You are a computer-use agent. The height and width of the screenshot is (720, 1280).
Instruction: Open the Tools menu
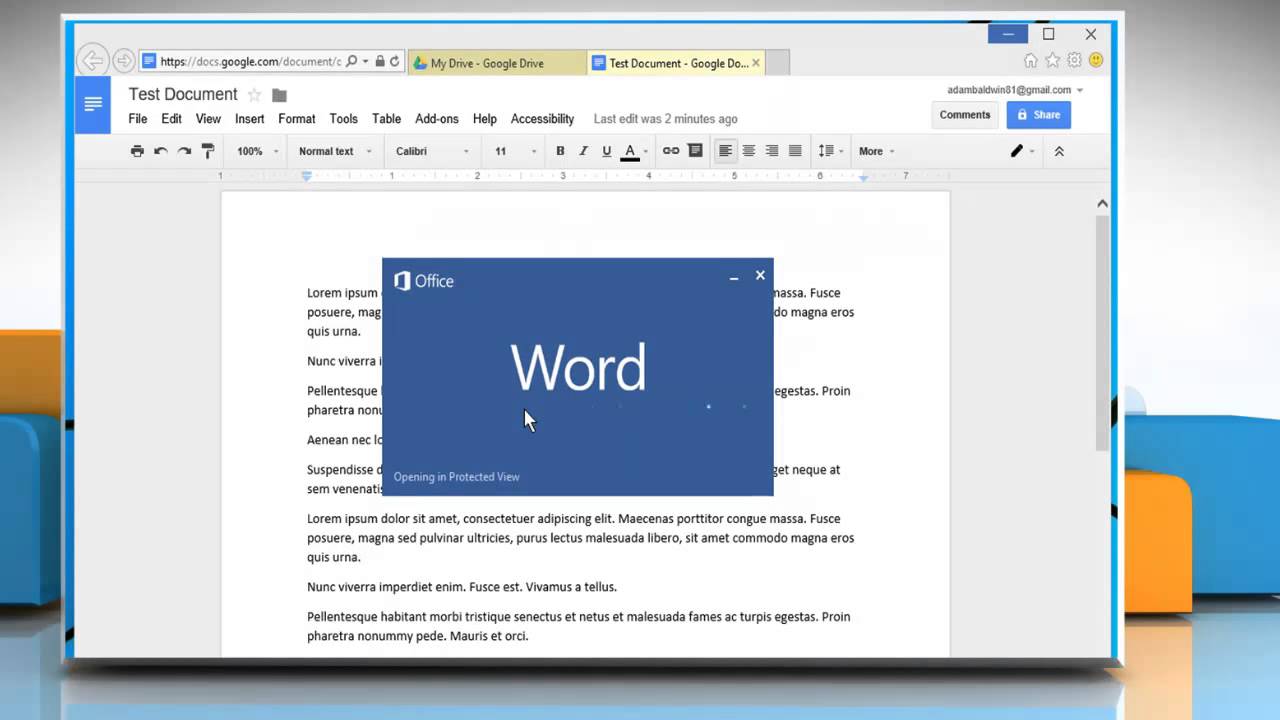pyautogui.click(x=343, y=119)
